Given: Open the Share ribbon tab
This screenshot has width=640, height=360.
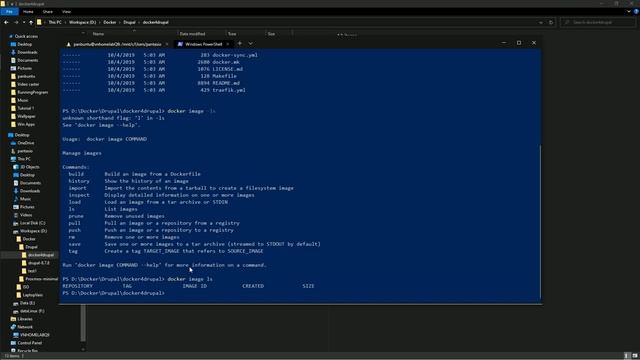Looking at the screenshot, I should pos(47,11).
